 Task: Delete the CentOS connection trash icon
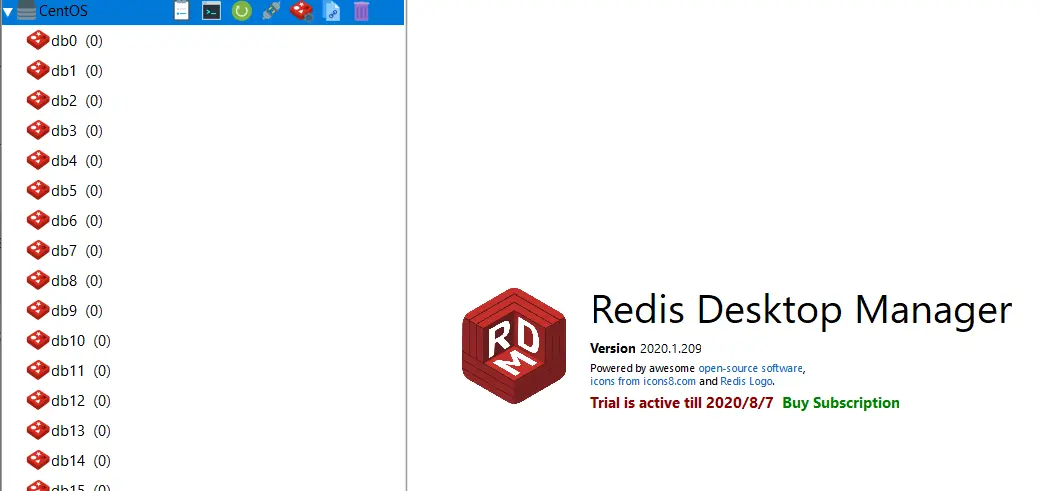[361, 11]
